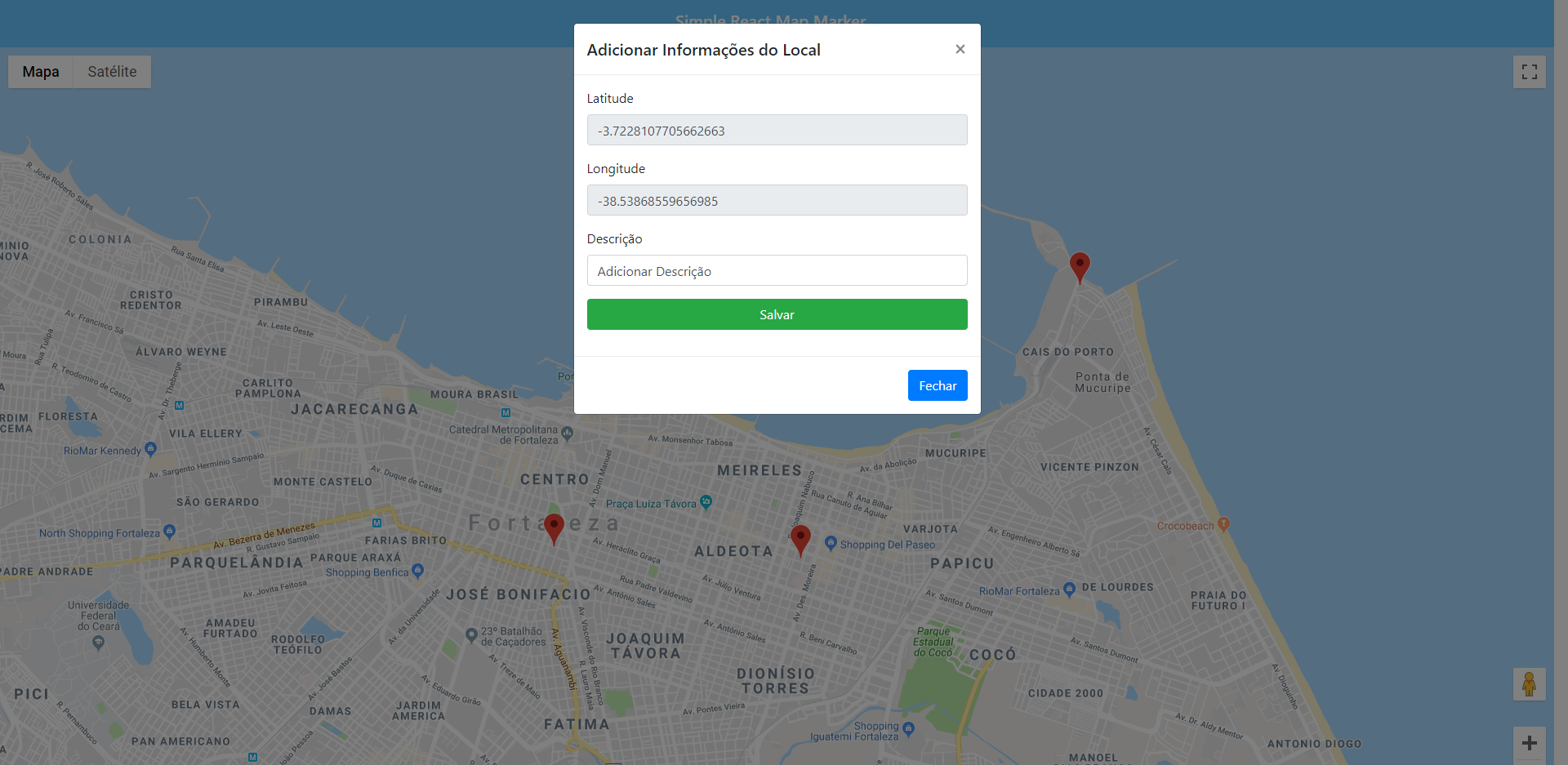This screenshot has width=1568, height=765.
Task: Click the Parque Estadual do Cocó label
Action: pyautogui.click(x=933, y=642)
